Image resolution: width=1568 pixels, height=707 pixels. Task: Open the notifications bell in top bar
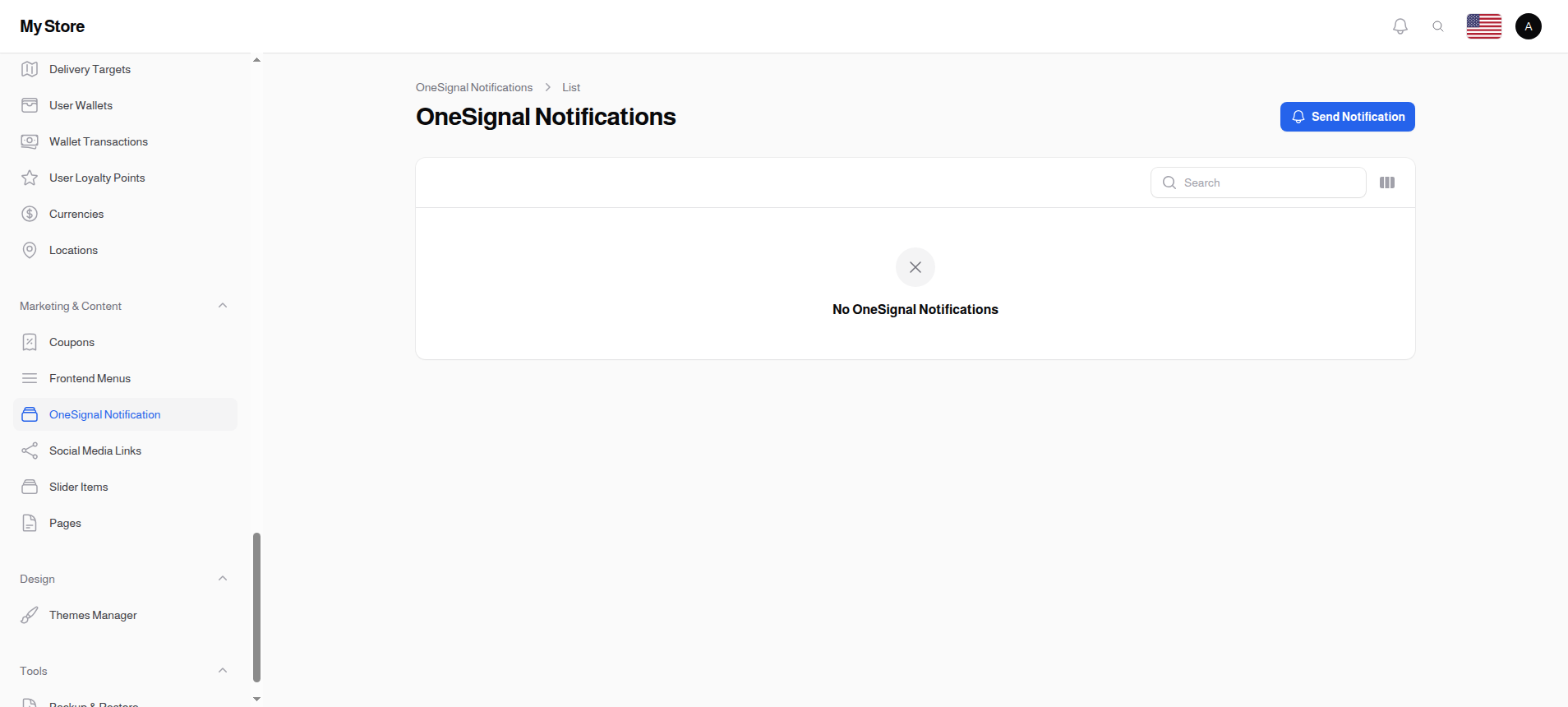(x=1400, y=26)
